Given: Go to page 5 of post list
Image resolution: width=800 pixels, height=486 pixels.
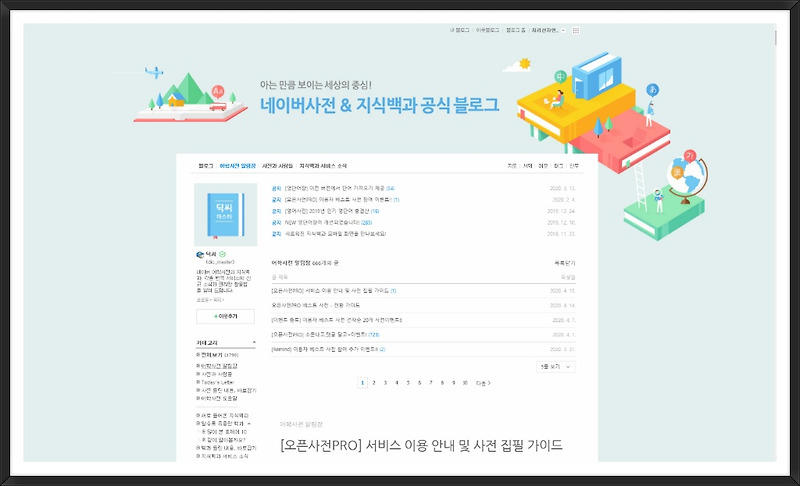Looking at the screenshot, I should tap(408, 383).
